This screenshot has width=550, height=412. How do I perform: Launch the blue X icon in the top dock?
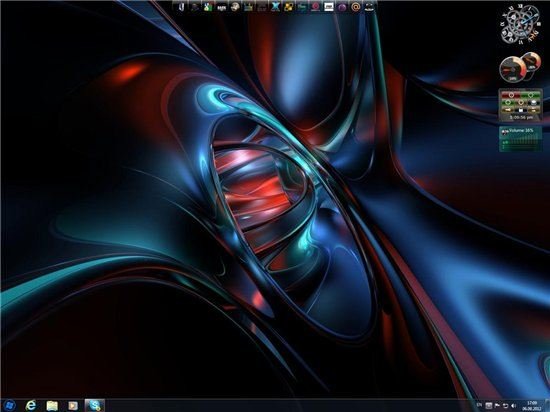click(275, 7)
